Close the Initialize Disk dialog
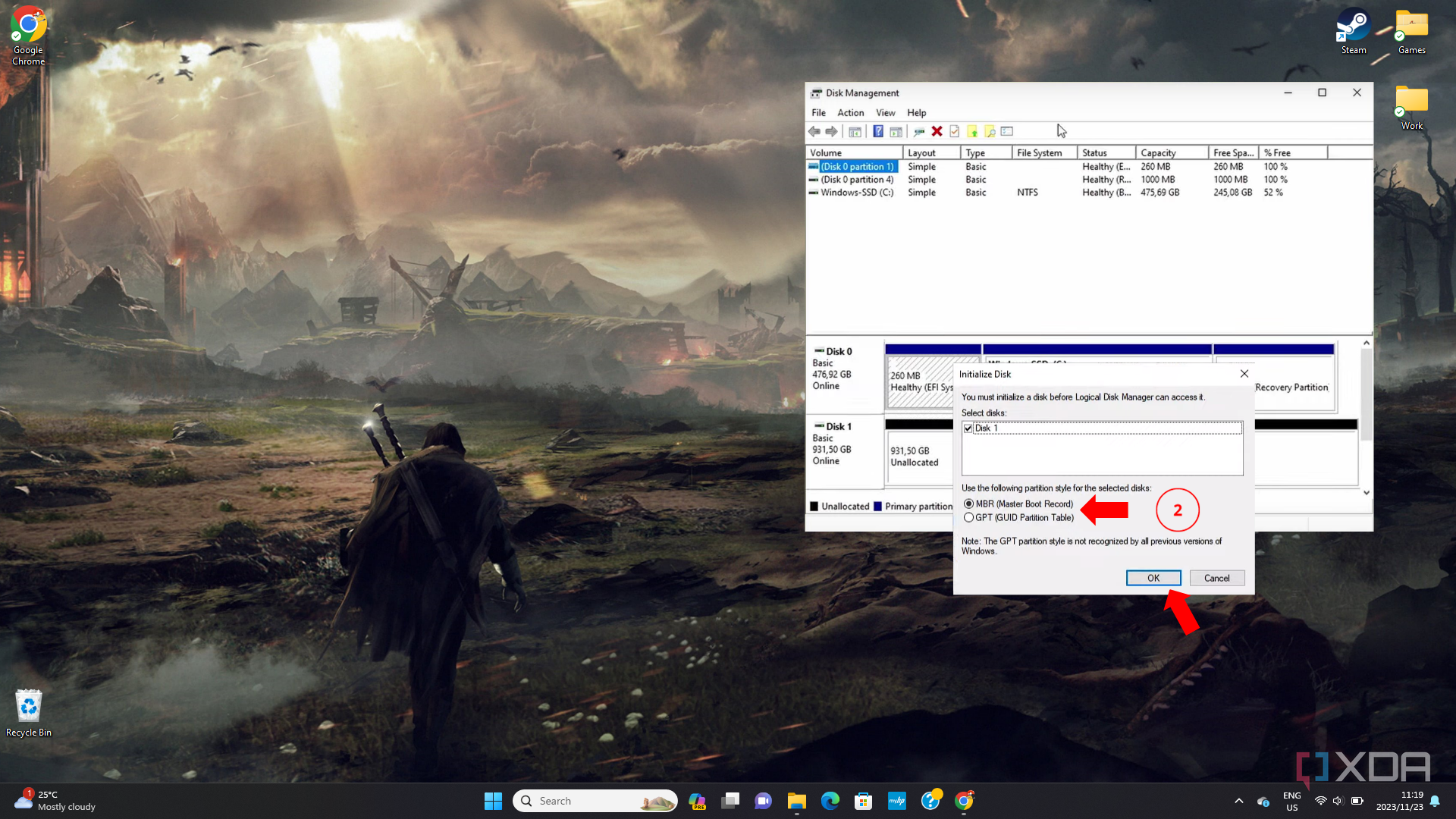The image size is (1456, 819). [x=1244, y=374]
